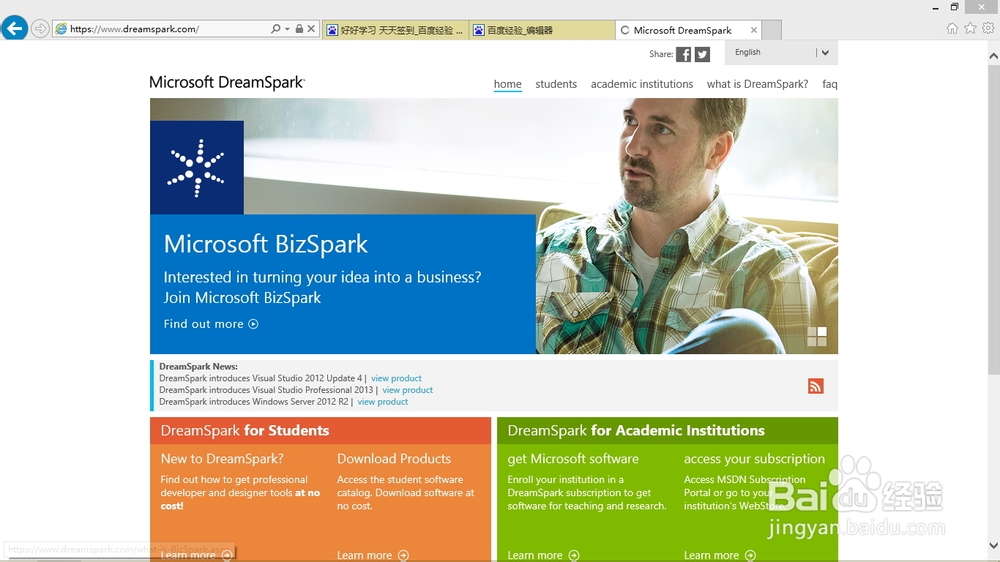1000x562 pixels.
Task: View product for Visual Studio Professional 2013
Action: pos(408,390)
